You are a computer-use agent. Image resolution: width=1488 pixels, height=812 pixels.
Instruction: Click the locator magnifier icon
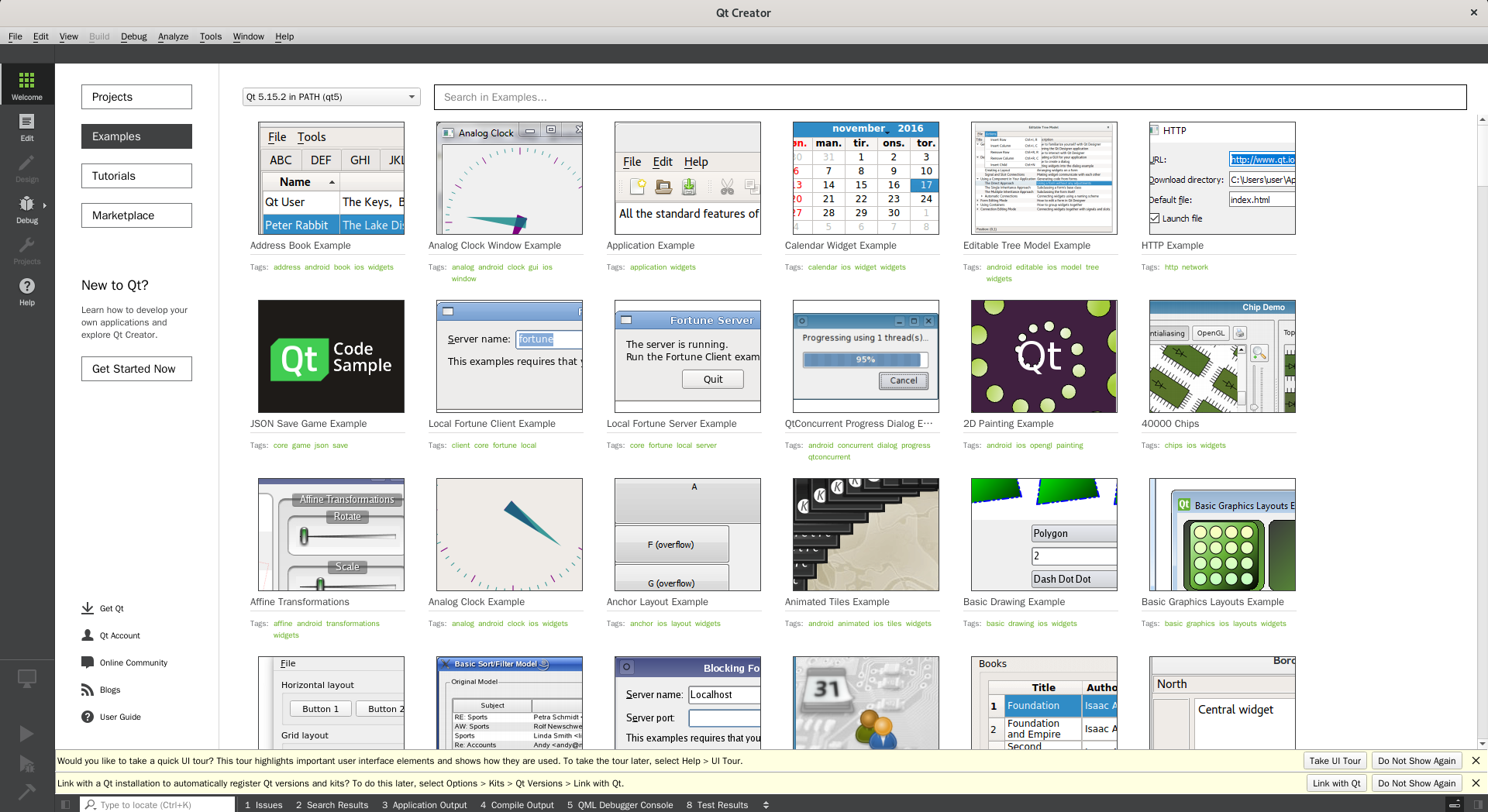click(x=91, y=805)
